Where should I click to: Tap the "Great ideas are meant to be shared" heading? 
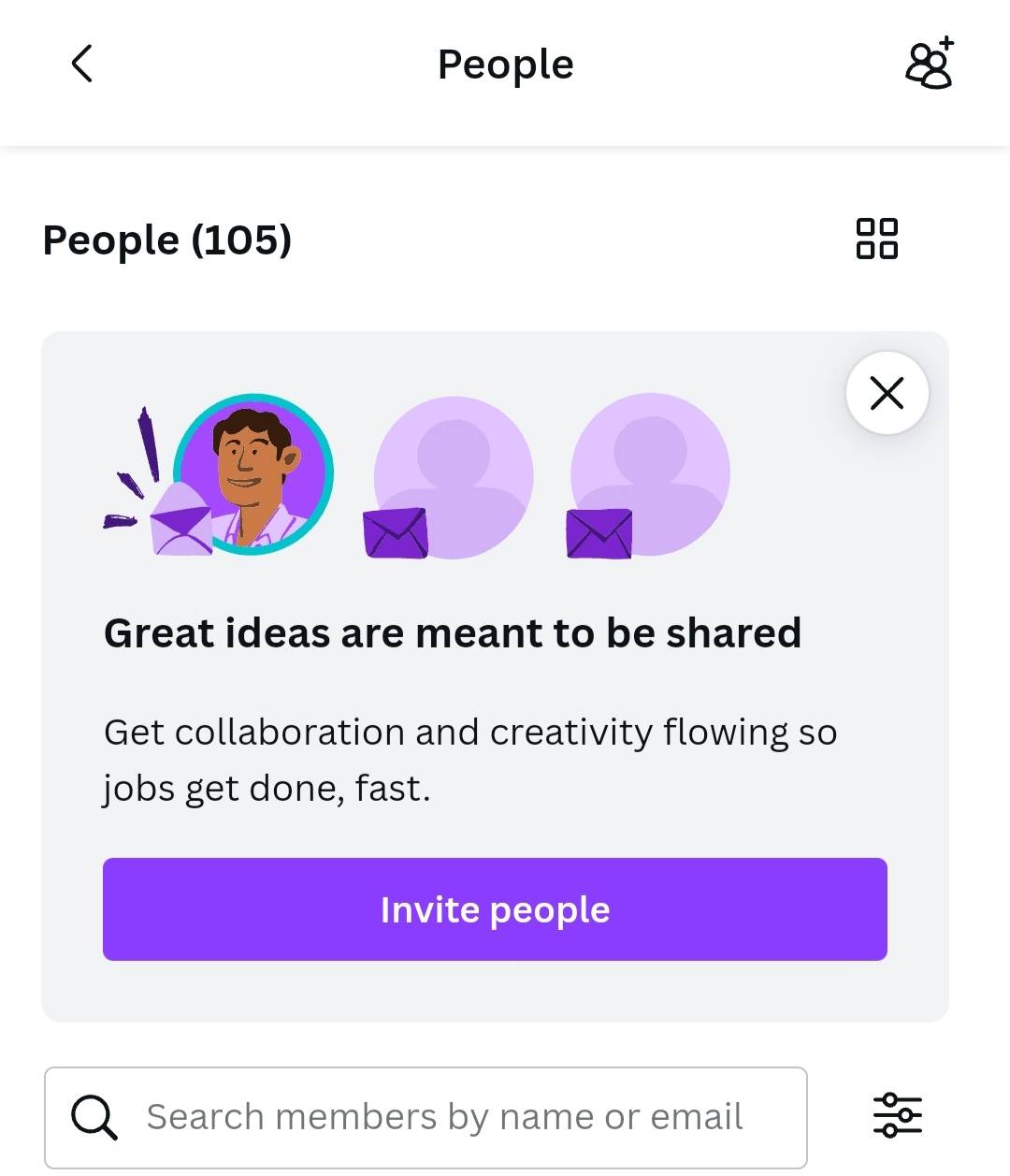[453, 633]
